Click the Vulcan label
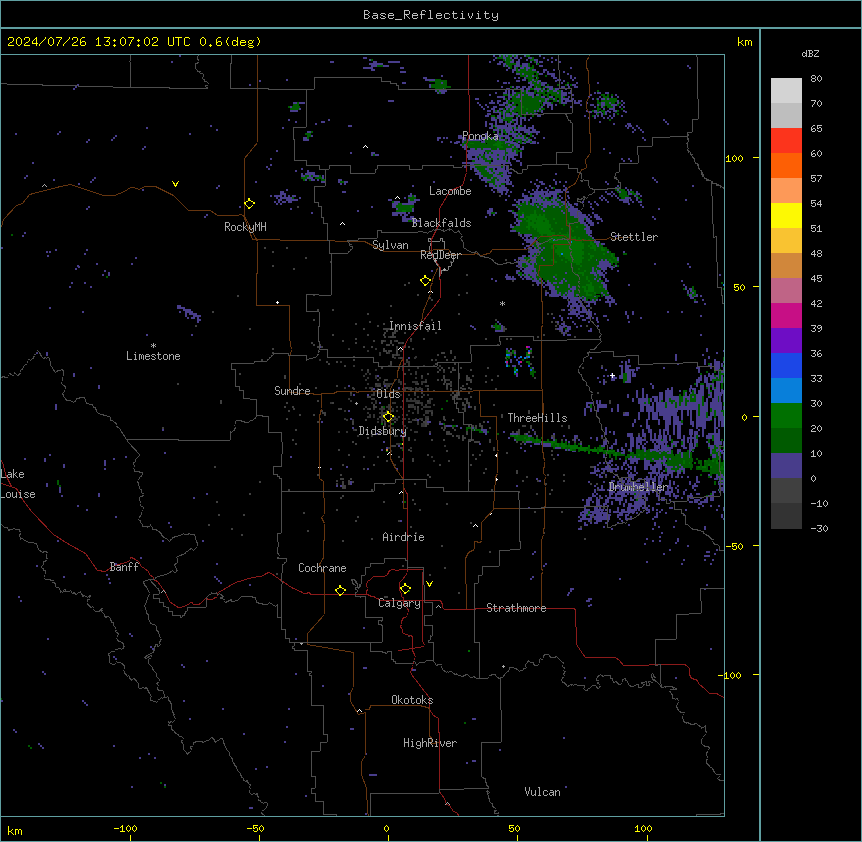Screen dimensions: 862x842 coord(542,792)
